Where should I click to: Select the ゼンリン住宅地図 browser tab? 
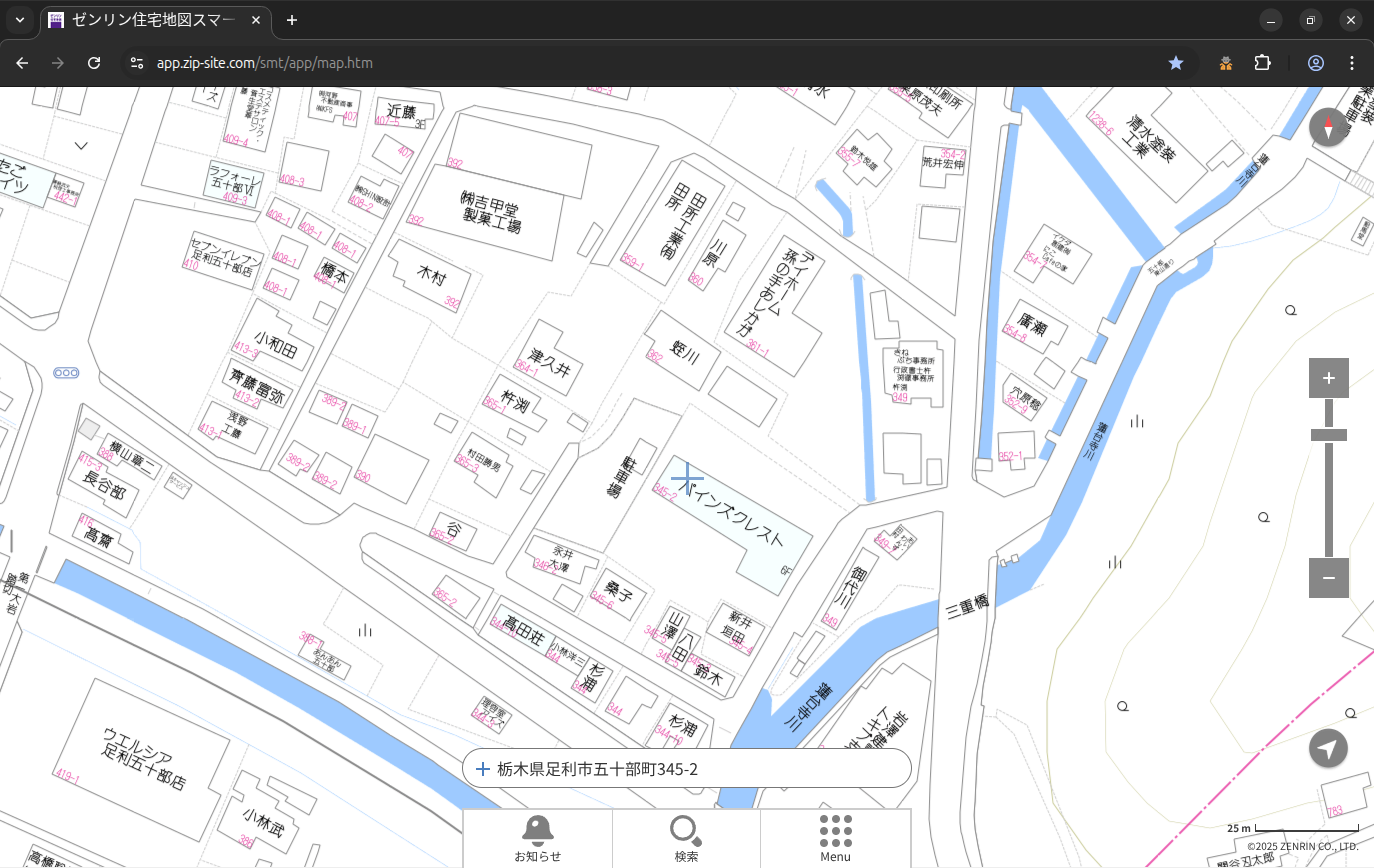click(155, 20)
